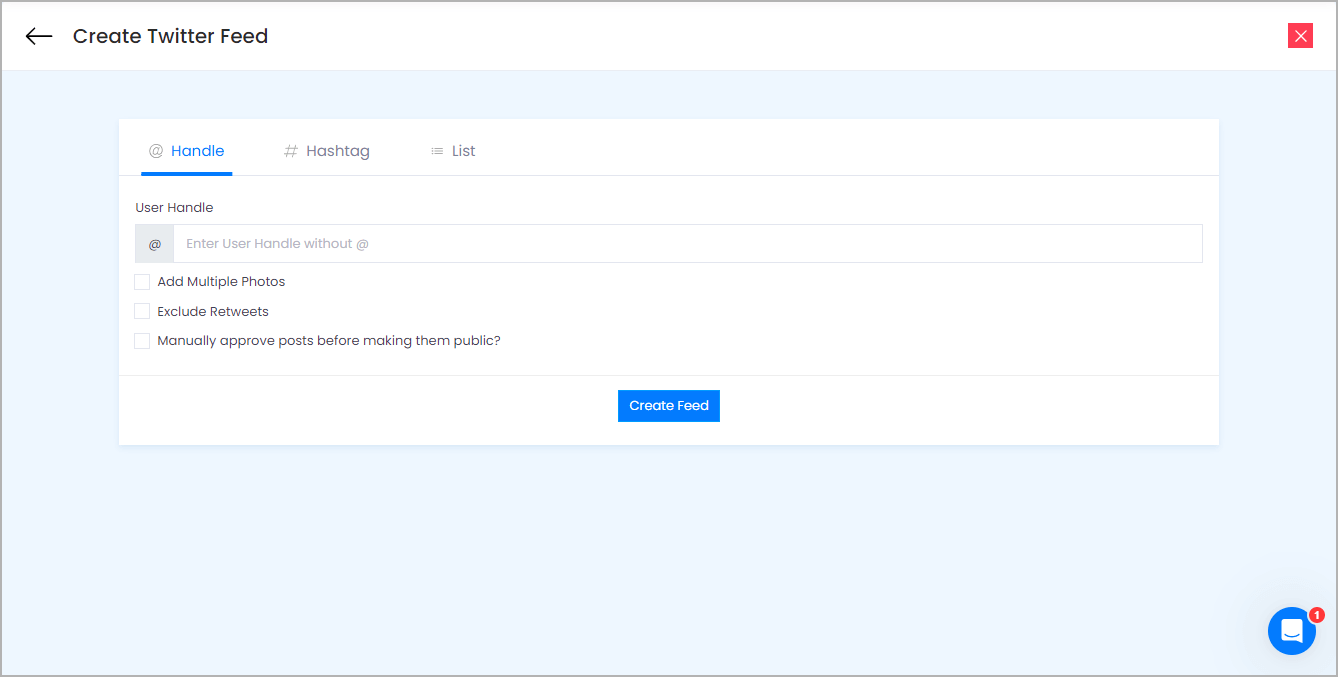Switch to the Hashtag tab
The width and height of the screenshot is (1338, 677).
327,151
